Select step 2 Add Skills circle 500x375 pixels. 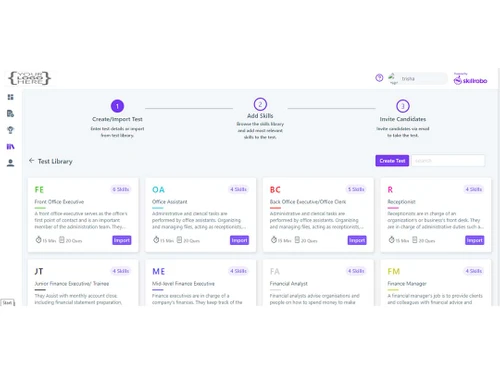pyautogui.click(x=260, y=104)
